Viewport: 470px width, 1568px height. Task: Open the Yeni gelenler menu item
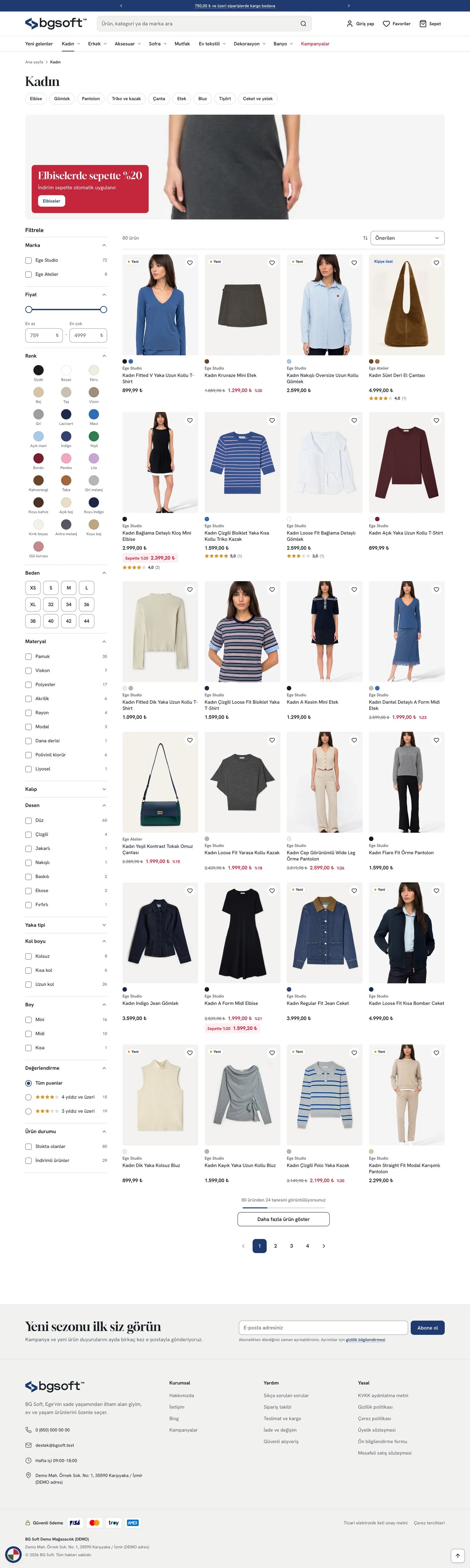39,44
